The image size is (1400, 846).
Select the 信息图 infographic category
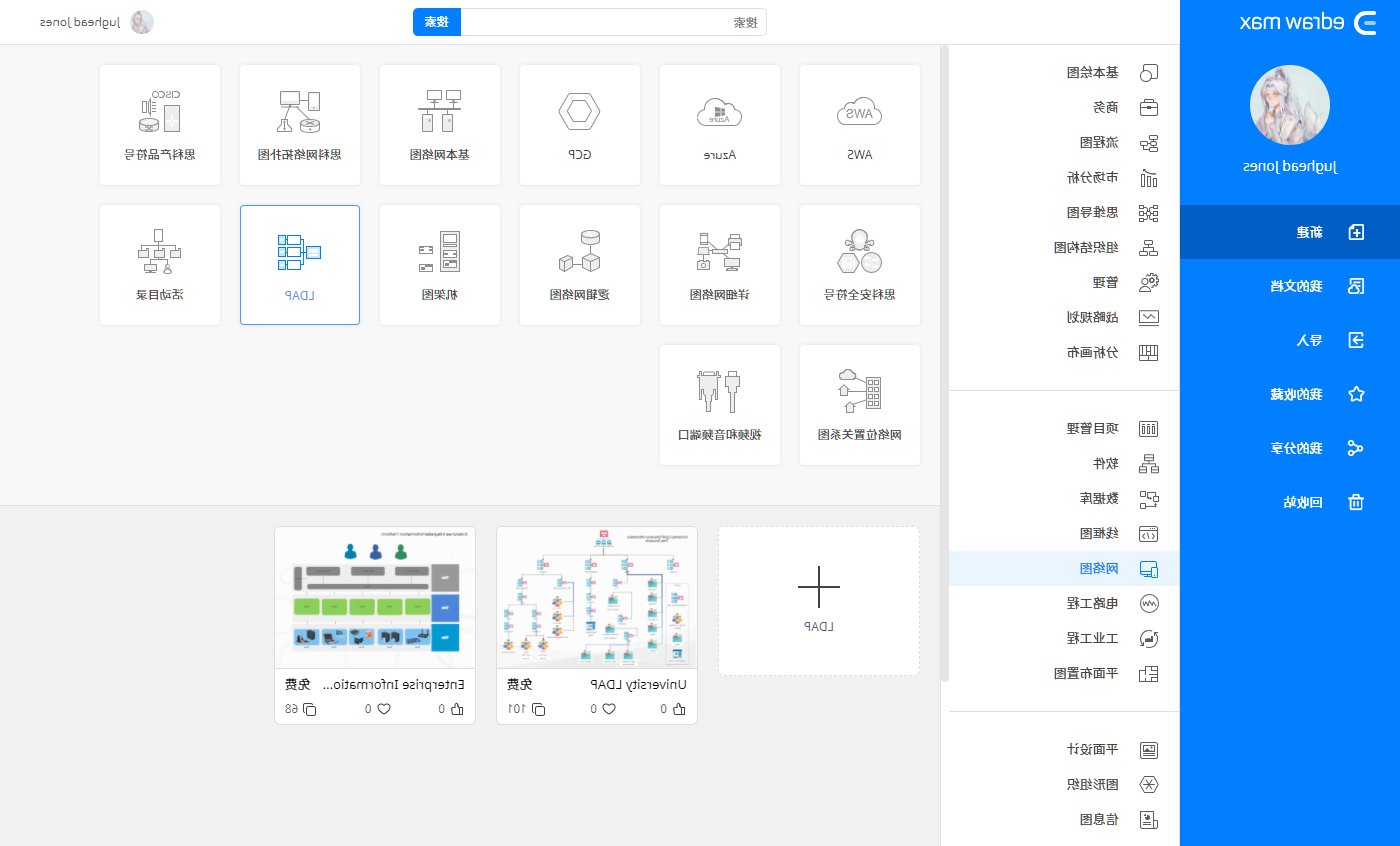[1064, 819]
